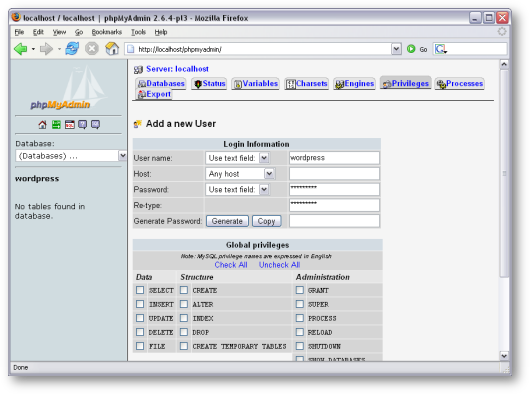Open the Export tab
The width and height of the screenshot is (530, 394).
click(154, 94)
